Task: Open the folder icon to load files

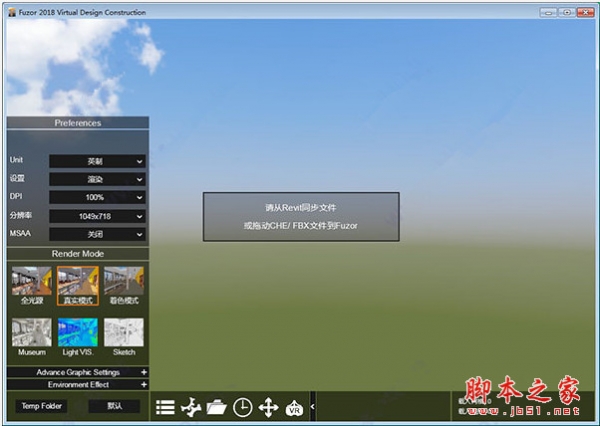Action: [216, 407]
